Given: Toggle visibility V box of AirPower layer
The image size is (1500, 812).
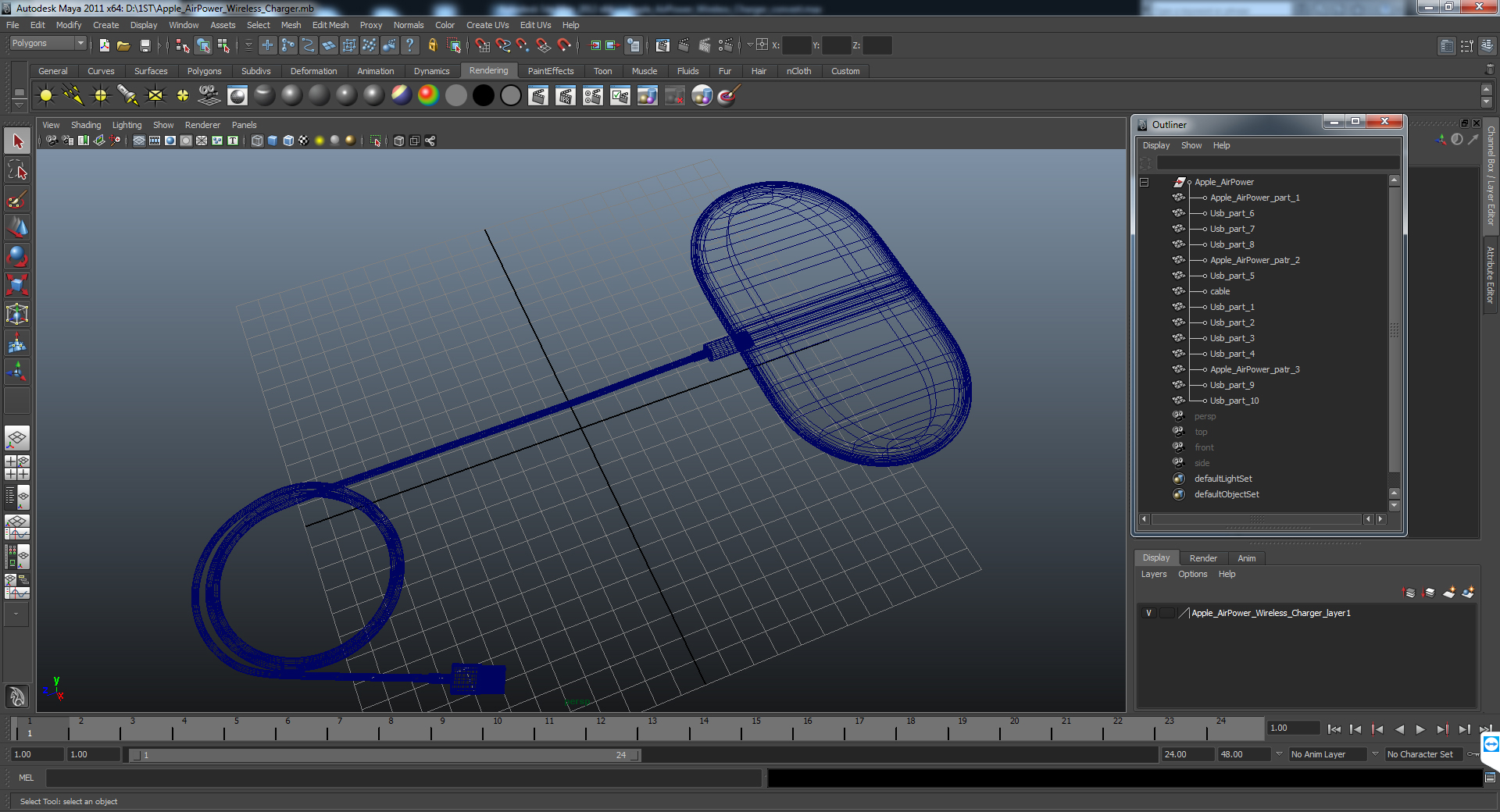Looking at the screenshot, I should 1148,613.
